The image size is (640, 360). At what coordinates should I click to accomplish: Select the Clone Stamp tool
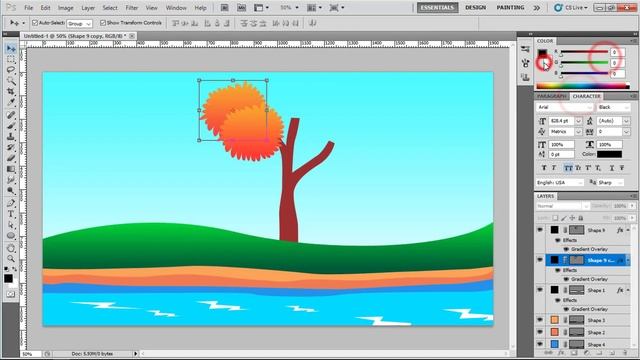(x=11, y=137)
